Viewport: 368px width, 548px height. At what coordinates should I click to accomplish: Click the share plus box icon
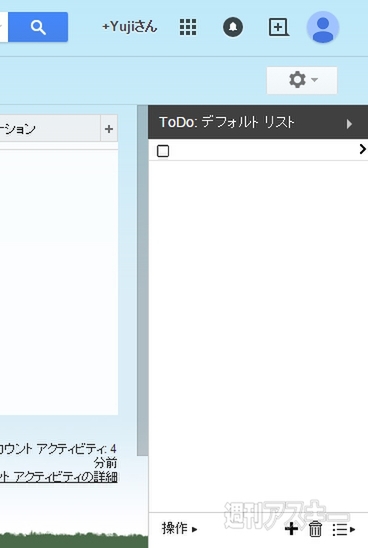pyautogui.click(x=279, y=27)
